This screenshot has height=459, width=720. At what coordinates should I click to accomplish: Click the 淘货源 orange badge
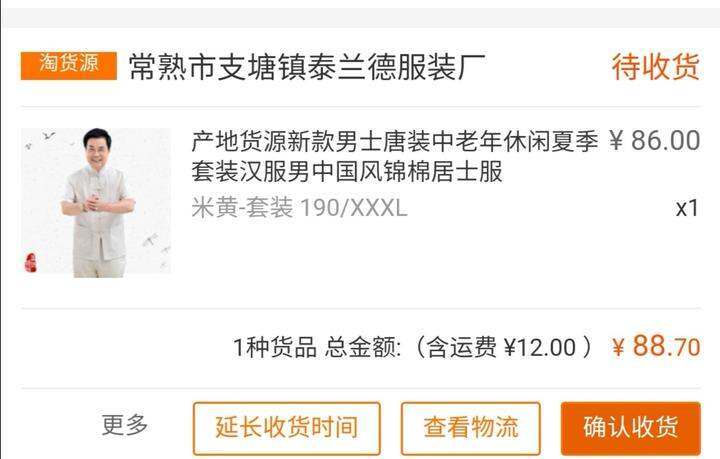coord(68,66)
